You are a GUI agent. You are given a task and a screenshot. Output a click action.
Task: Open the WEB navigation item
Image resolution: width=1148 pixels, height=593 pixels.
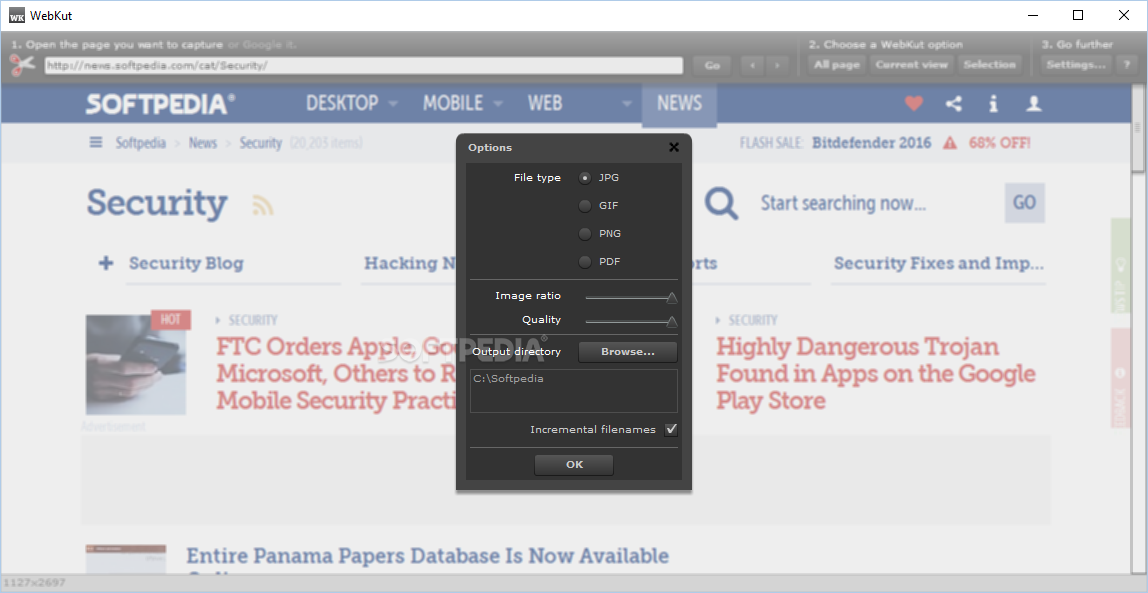(545, 103)
